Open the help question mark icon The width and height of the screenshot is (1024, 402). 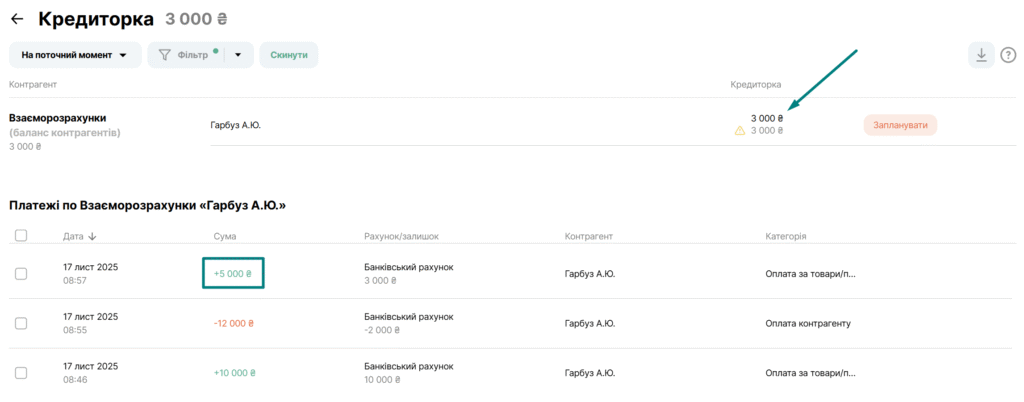pos(1008,55)
